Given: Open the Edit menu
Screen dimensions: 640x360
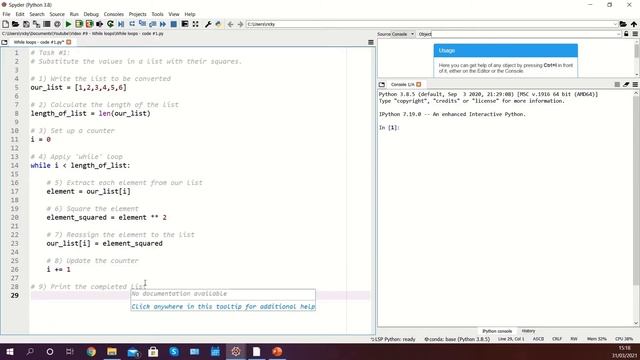Looking at the screenshot, I should 20,14.
